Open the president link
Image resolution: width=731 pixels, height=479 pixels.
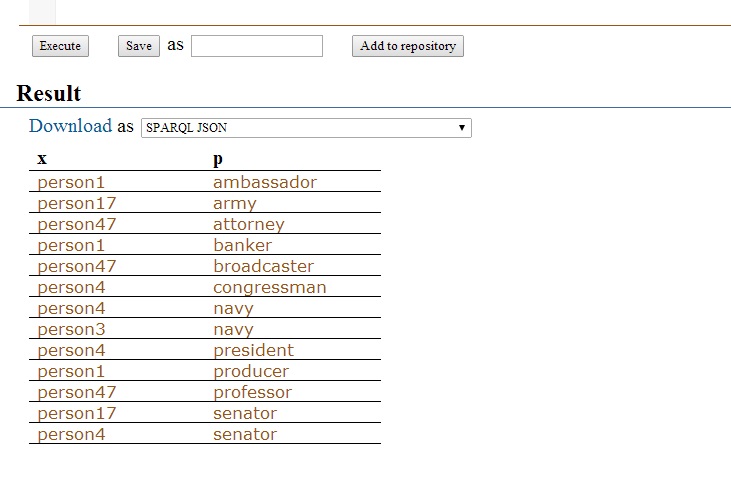click(253, 350)
